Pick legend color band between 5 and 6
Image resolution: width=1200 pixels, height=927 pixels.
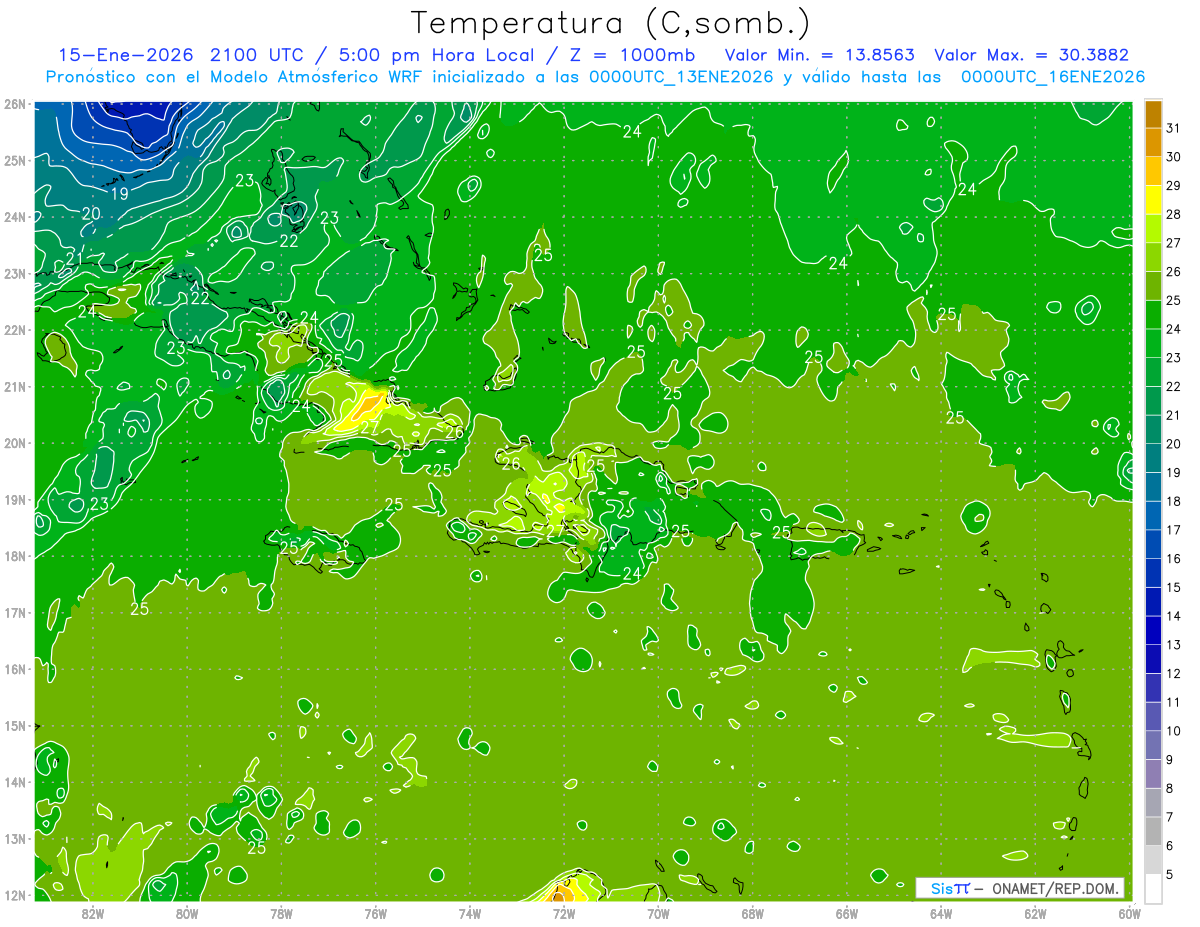[1153, 860]
